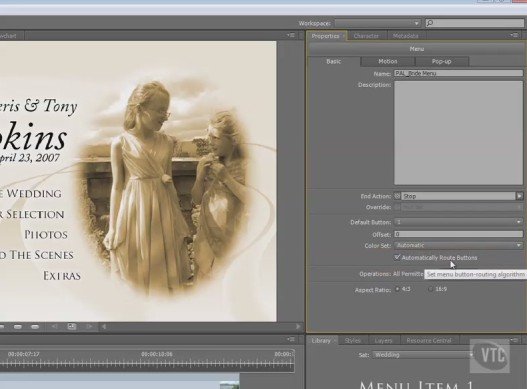Click the Operations All Permitted link

(x=408, y=274)
